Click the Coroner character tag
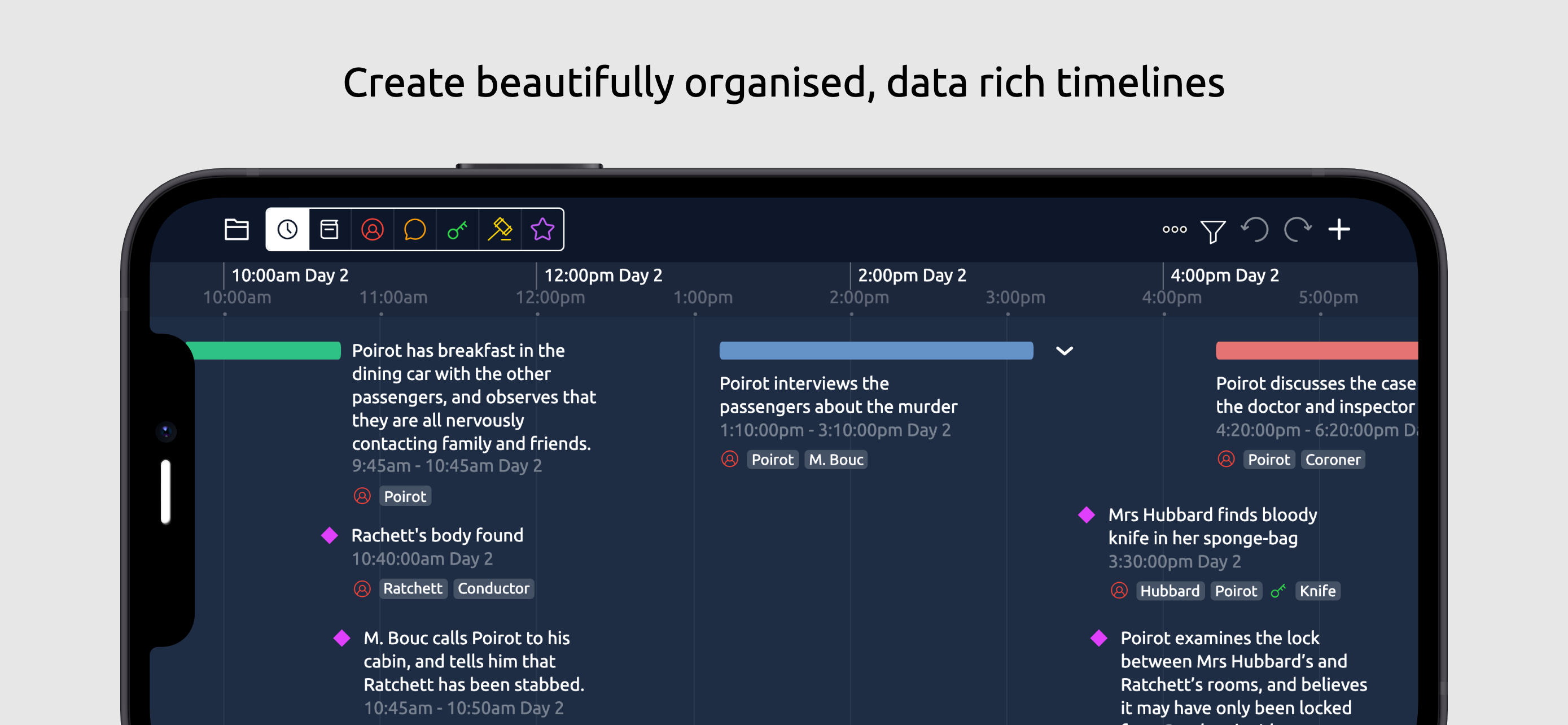1568x725 pixels. click(x=1333, y=460)
